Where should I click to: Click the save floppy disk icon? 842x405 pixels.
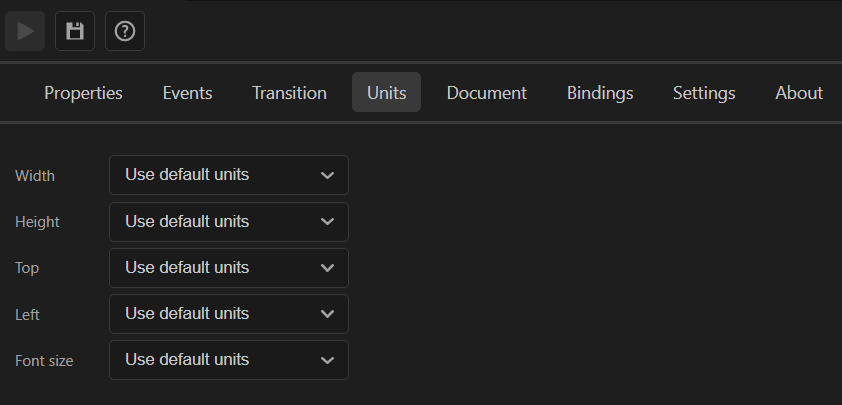75,31
